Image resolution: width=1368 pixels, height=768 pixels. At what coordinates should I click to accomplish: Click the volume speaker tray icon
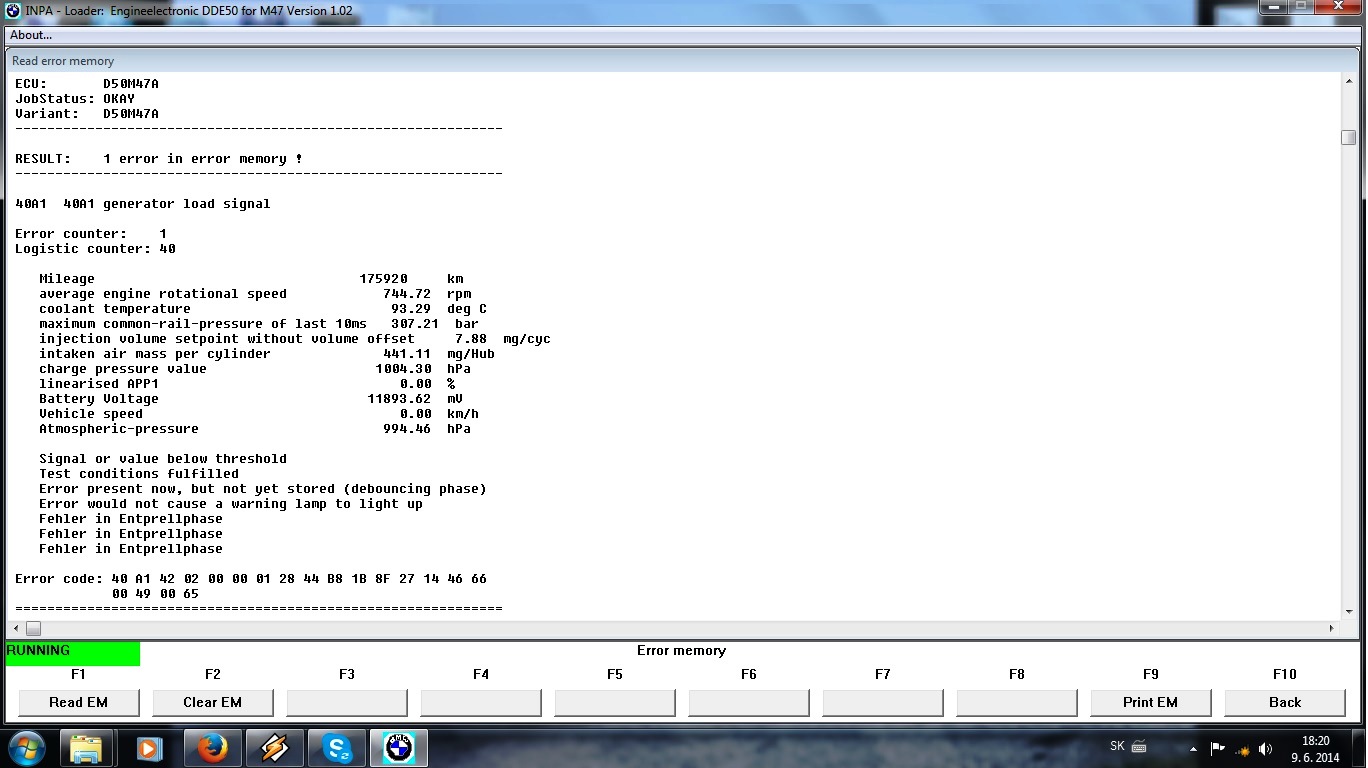click(x=1266, y=748)
